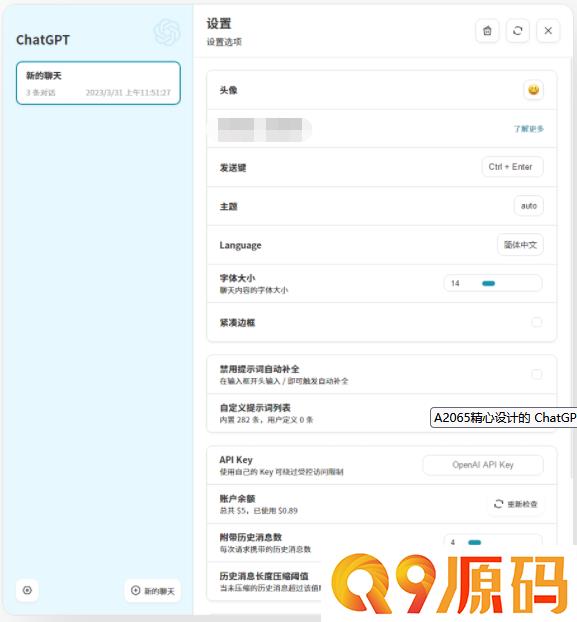Open the Language dropdown showing 简体中文
This screenshot has height=622, width=577.
pos(520,245)
